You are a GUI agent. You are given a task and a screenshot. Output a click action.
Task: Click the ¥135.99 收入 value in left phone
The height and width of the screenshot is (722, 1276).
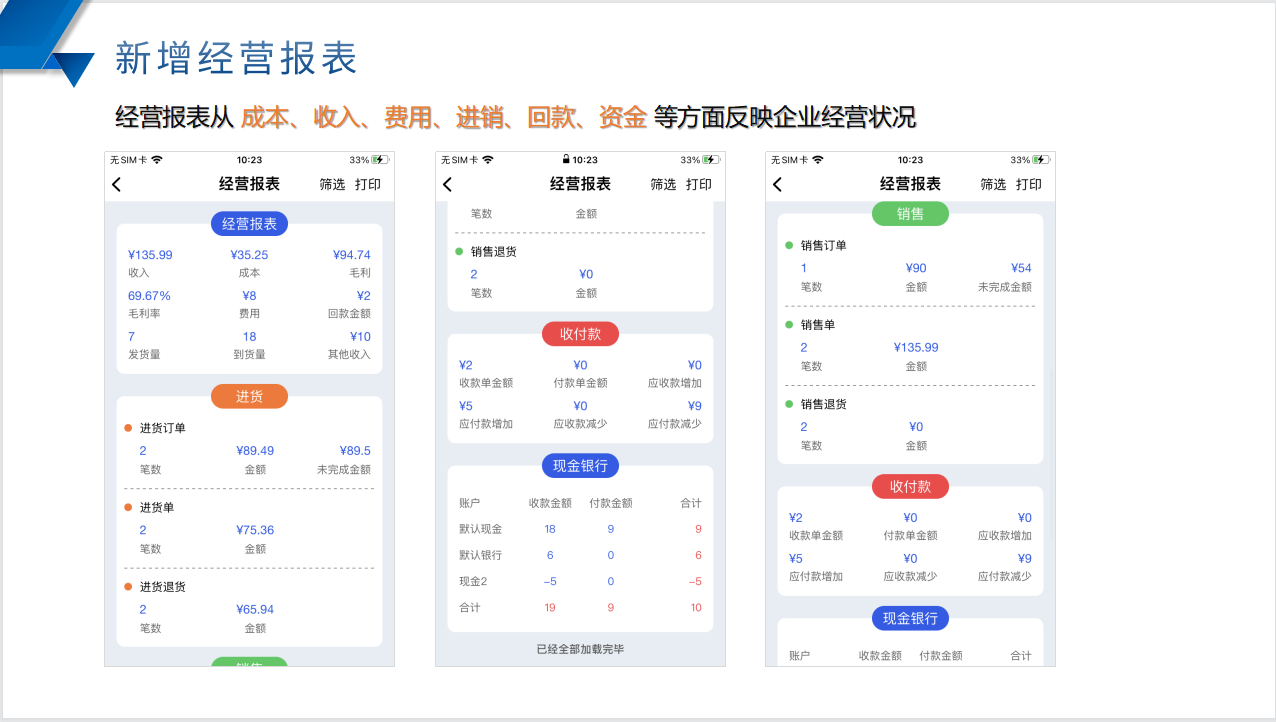pos(150,255)
